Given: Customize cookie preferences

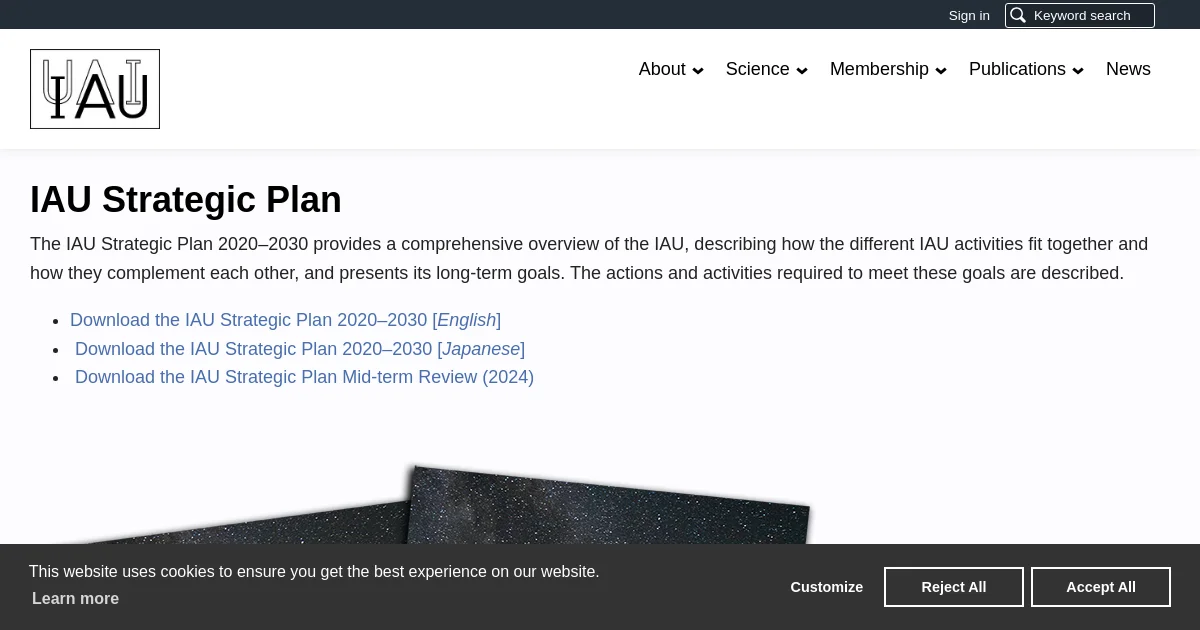Looking at the screenshot, I should click(x=827, y=587).
